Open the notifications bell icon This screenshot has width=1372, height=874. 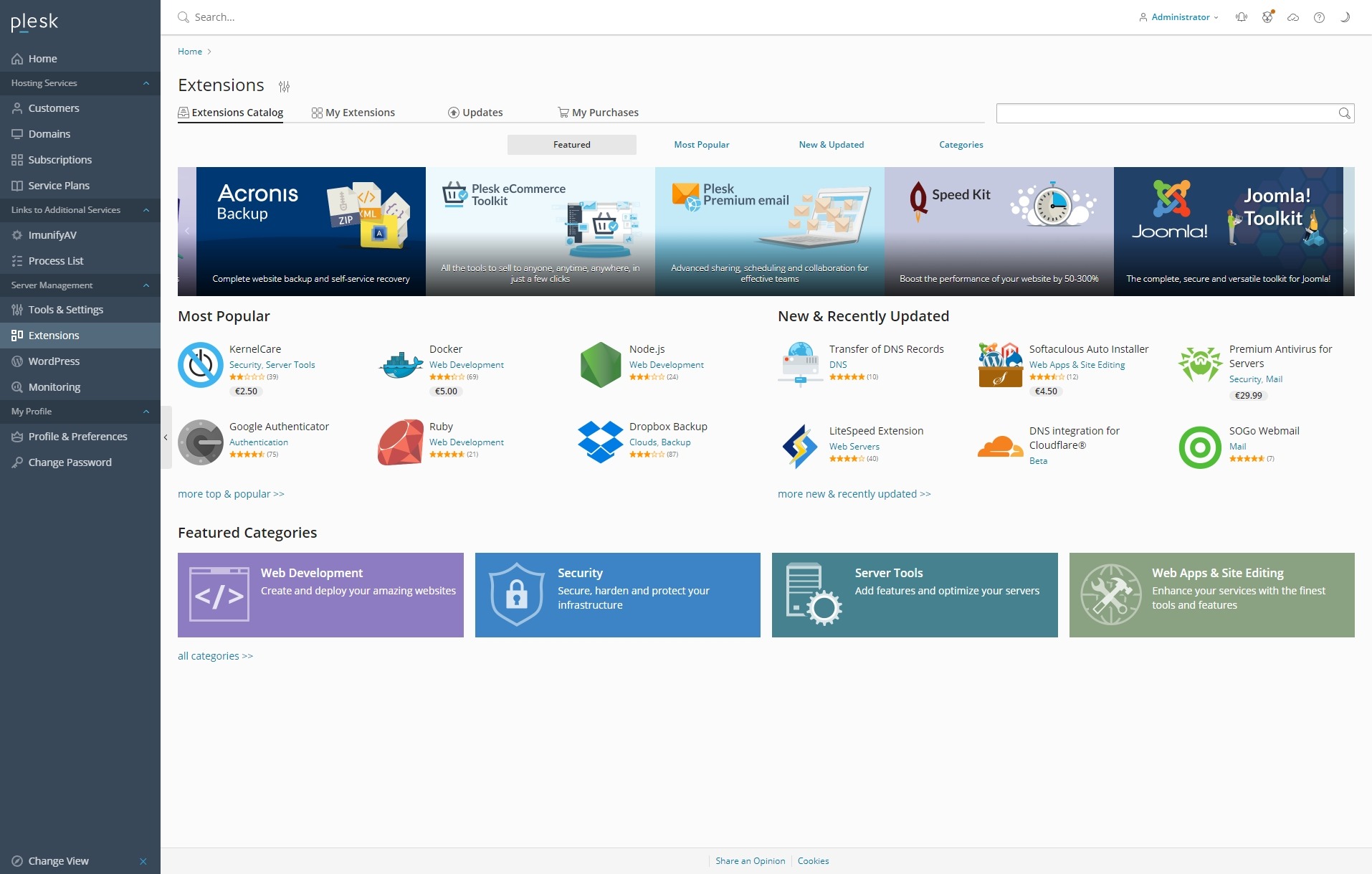1242,17
